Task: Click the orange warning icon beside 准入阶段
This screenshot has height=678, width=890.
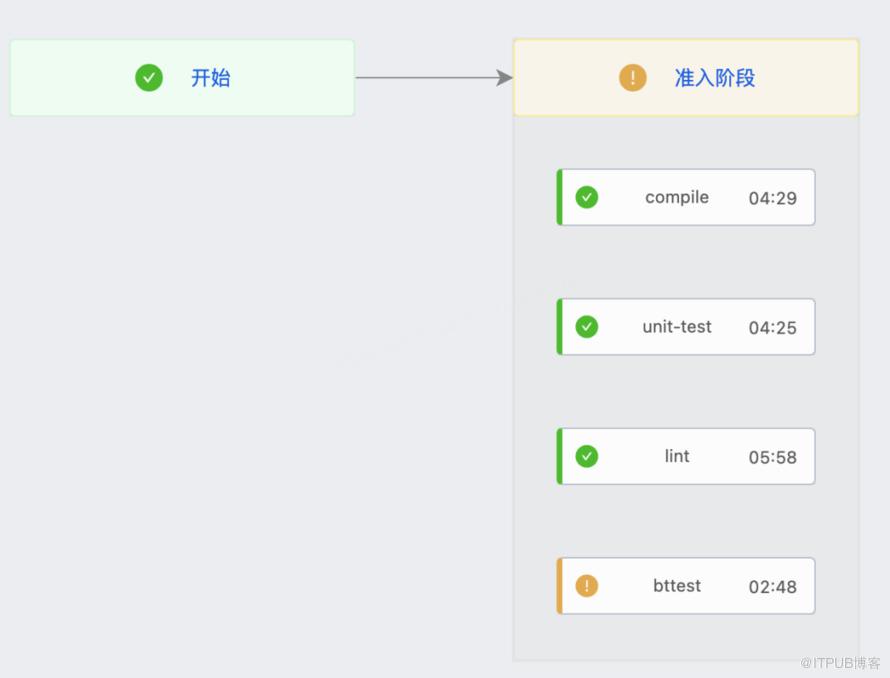Action: coord(633,78)
